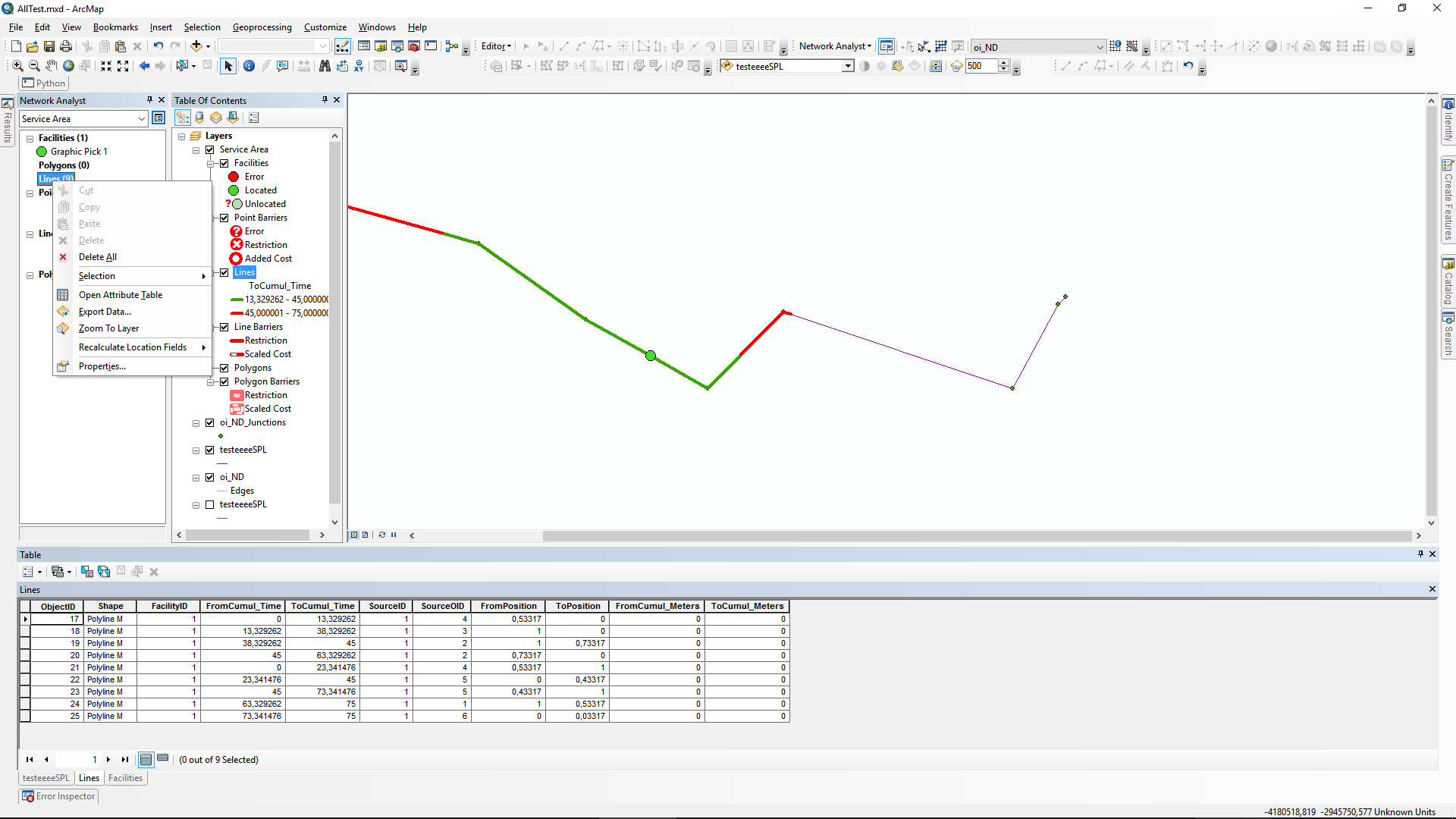Click the Full Extent globe icon
This screenshot has height=819, width=1456.
(x=68, y=66)
